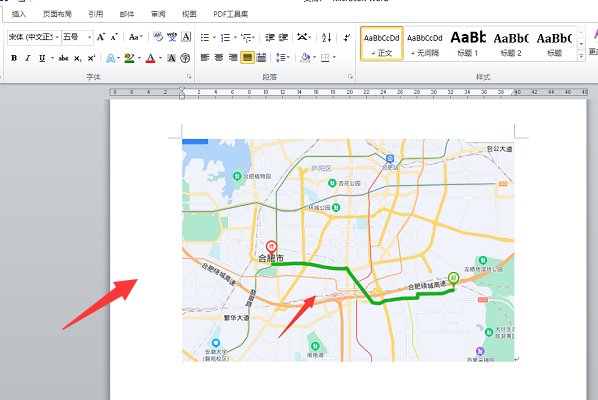
Task: Expand font dialog launcher
Action: pos(189,77)
